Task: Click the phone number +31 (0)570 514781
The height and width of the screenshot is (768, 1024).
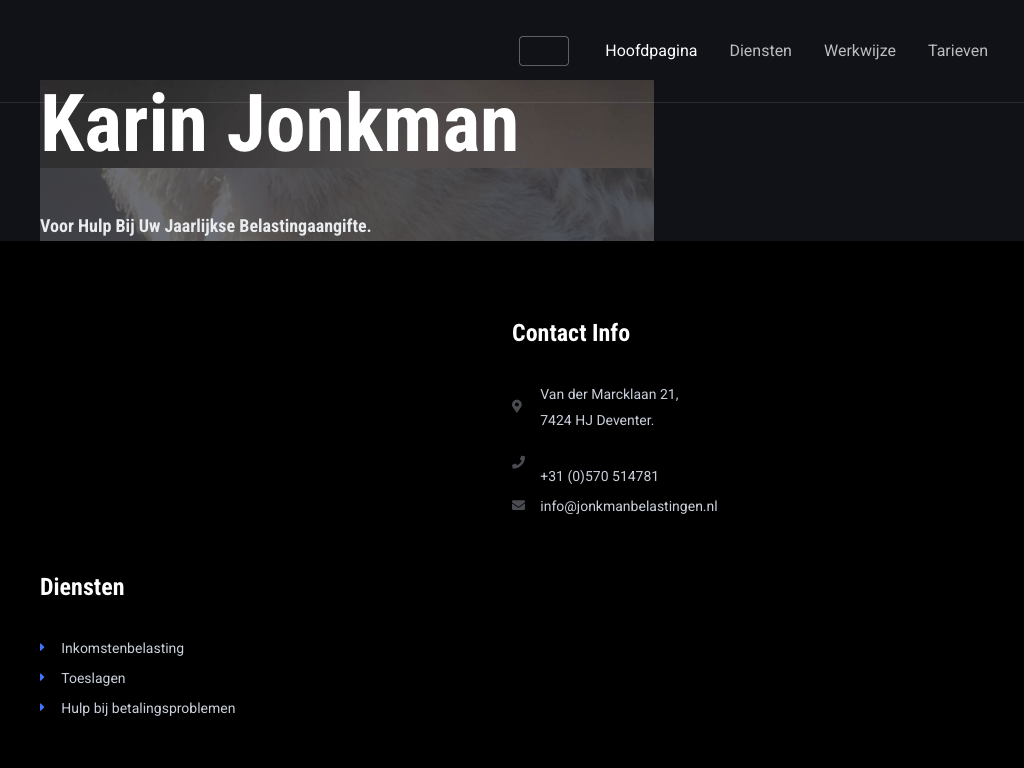Action: pos(599,476)
